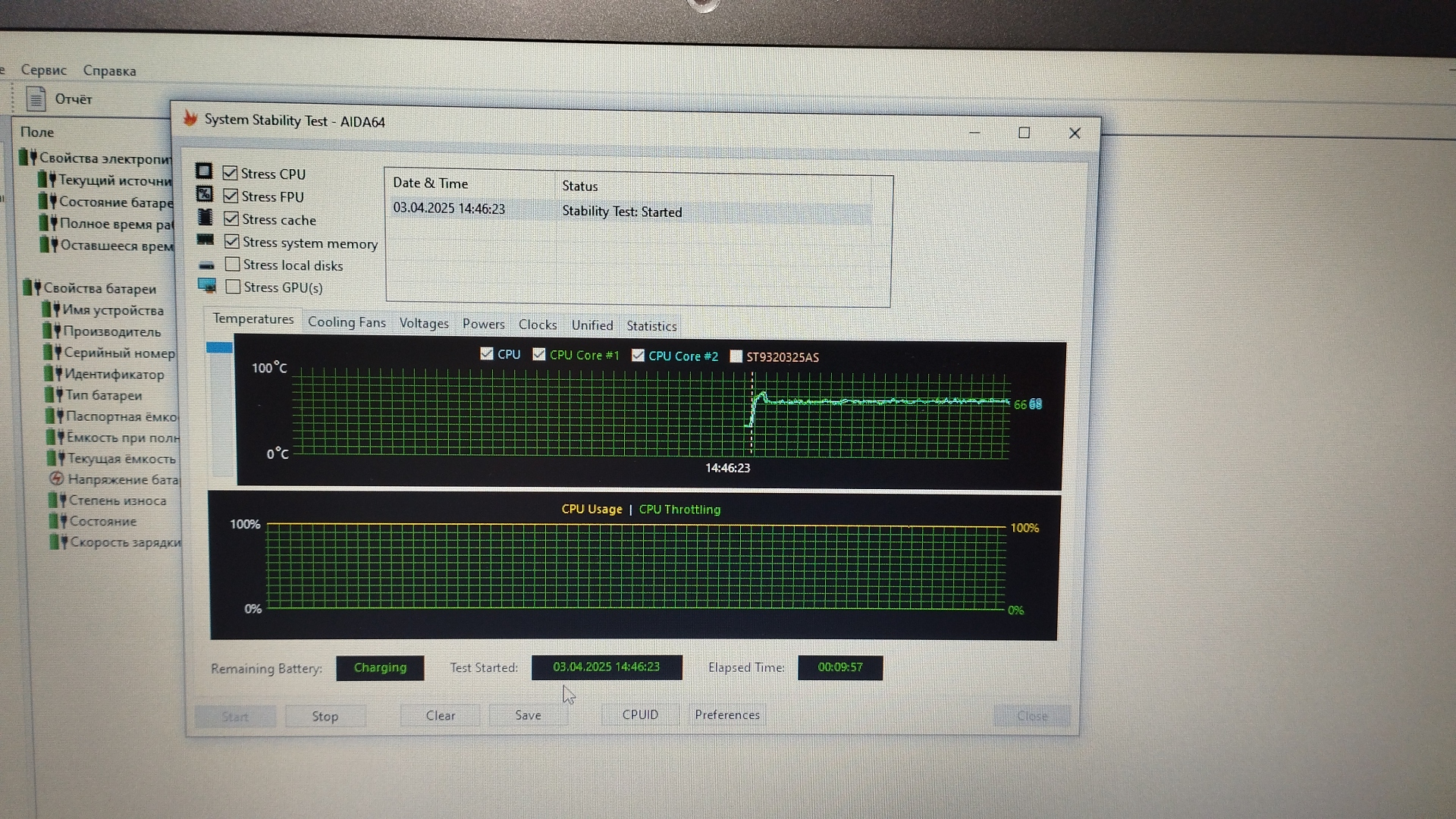Enable the Stress GPU(s) checkbox
The height and width of the screenshot is (819, 1456).
coord(234,287)
